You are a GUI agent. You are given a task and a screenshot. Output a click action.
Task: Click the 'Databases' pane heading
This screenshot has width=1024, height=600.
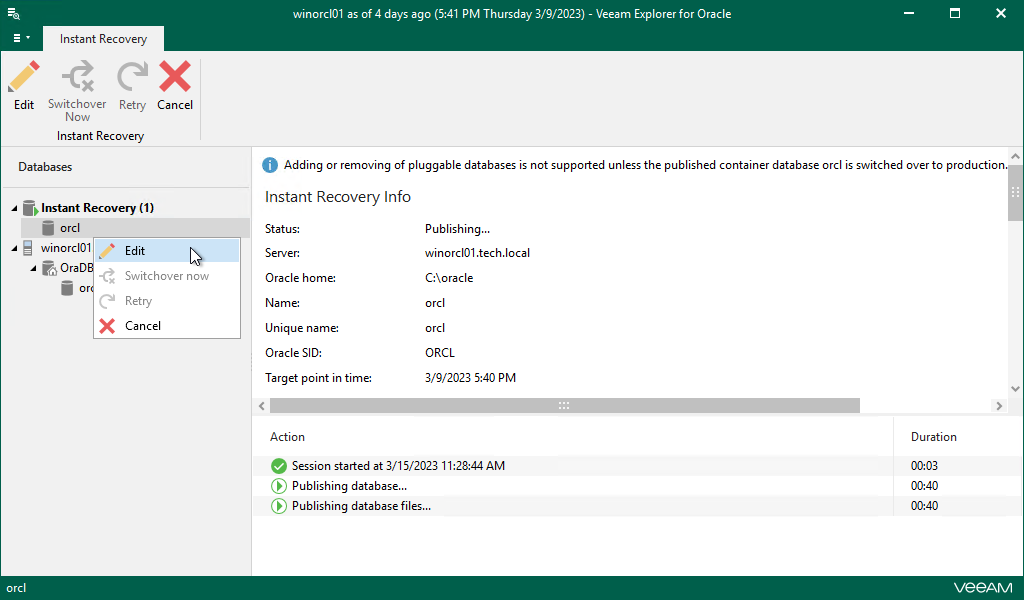45,167
